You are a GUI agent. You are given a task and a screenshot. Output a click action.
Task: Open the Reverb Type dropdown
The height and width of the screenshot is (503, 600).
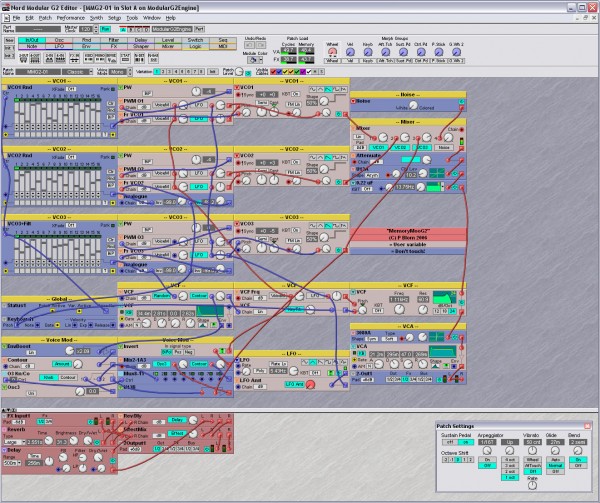point(14,442)
